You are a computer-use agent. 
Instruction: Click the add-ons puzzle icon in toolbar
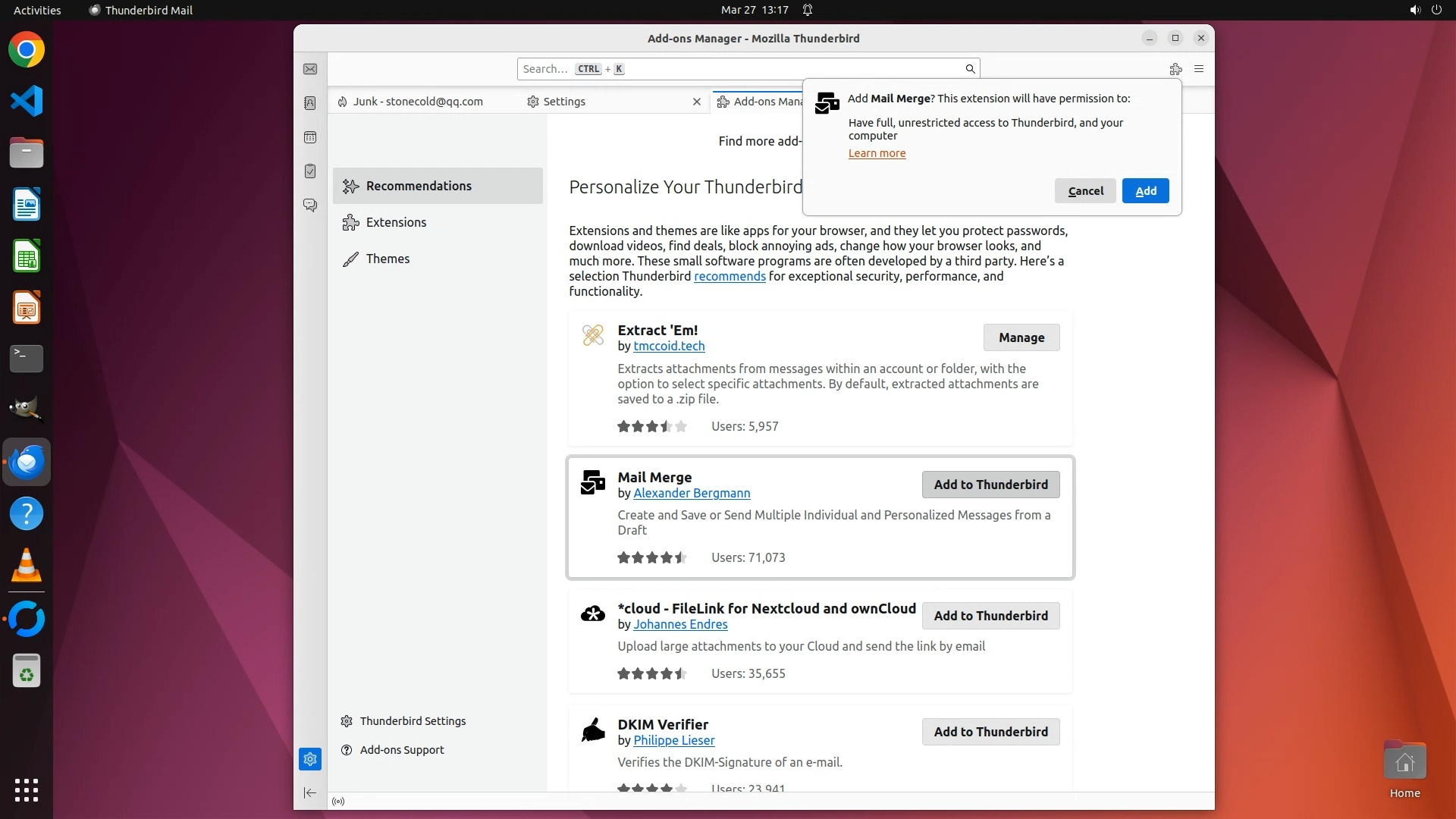pos(1175,69)
